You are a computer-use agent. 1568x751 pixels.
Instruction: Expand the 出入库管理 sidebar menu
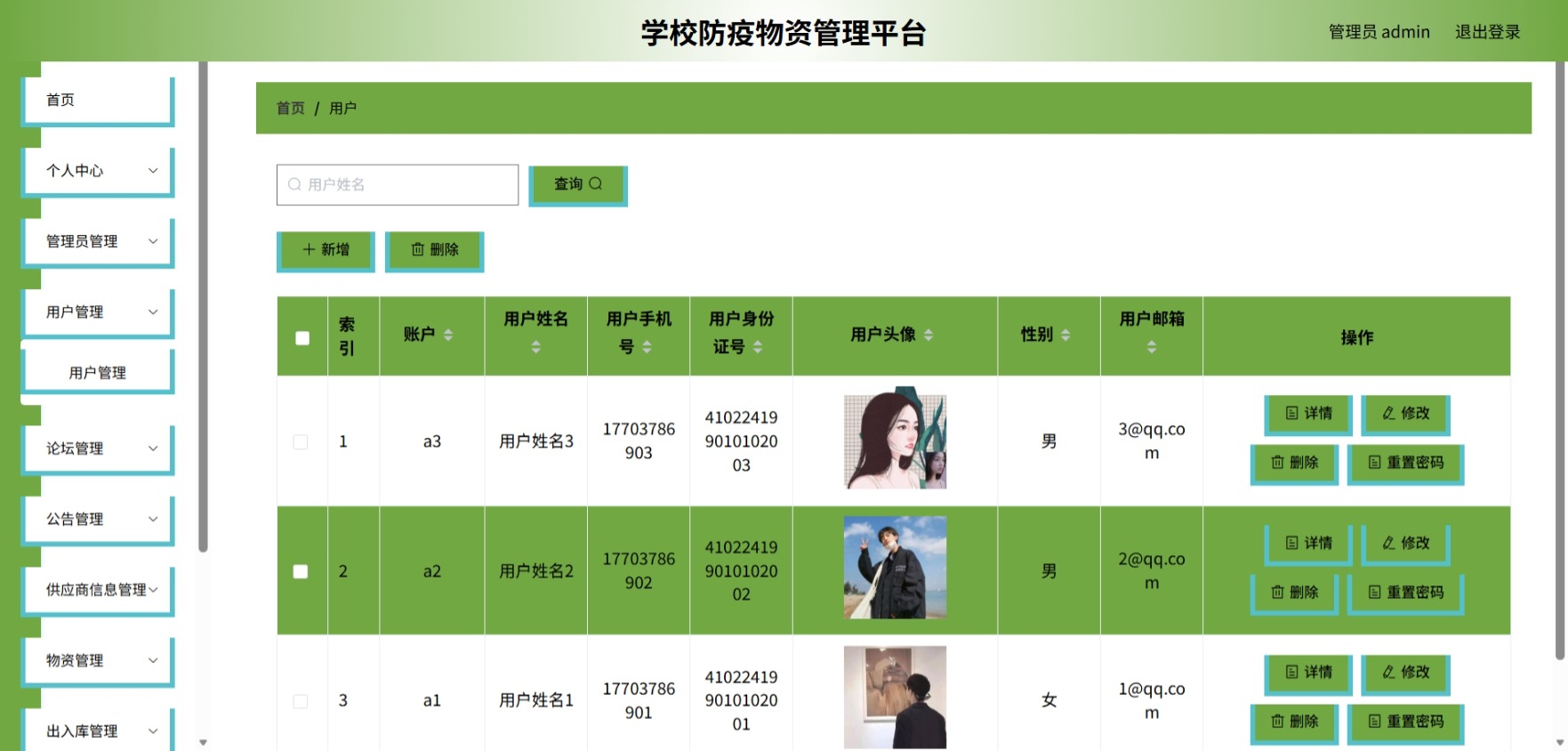pos(97,731)
